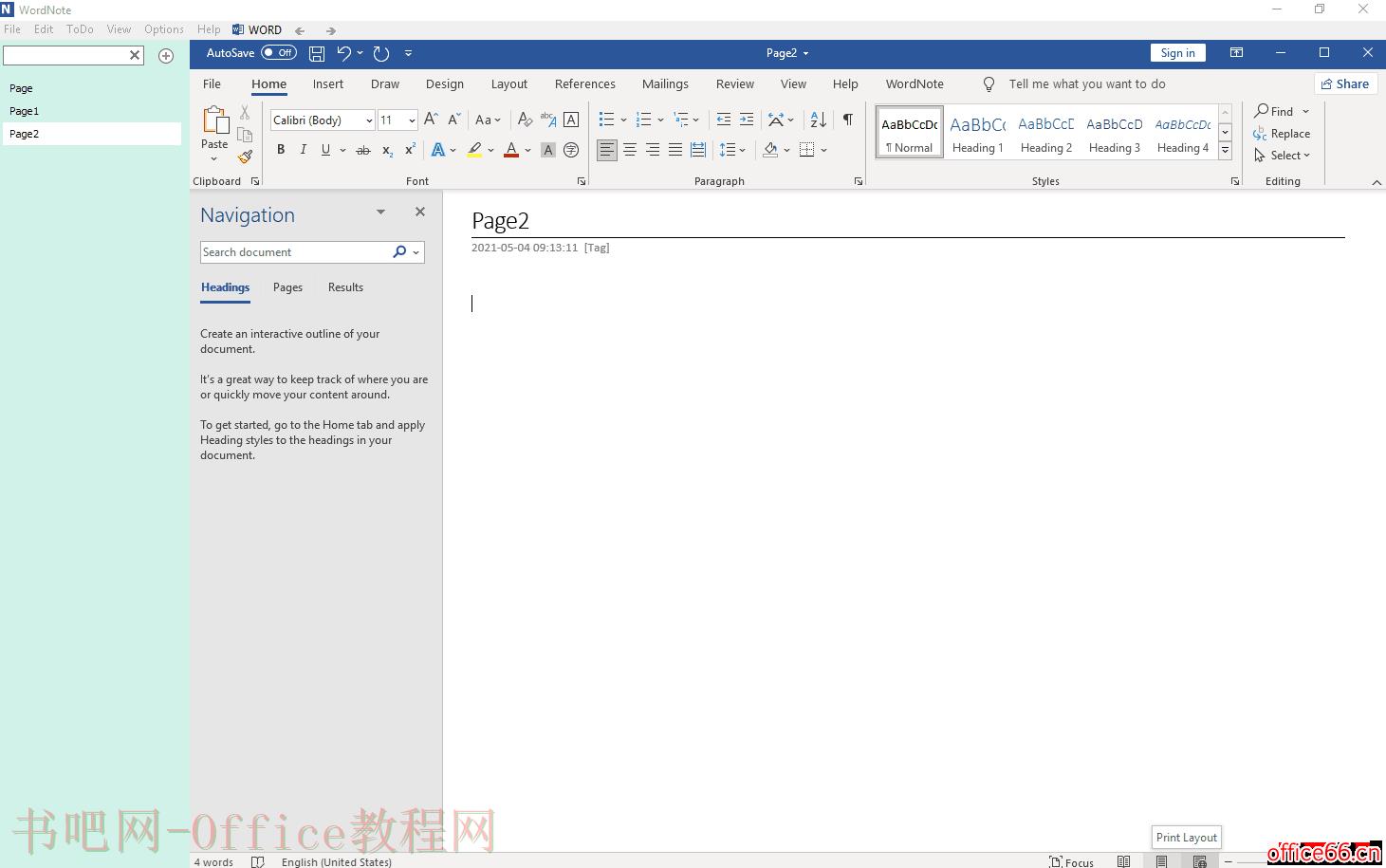The image size is (1386, 868).
Task: Add new page with plus icon
Action: point(166,56)
